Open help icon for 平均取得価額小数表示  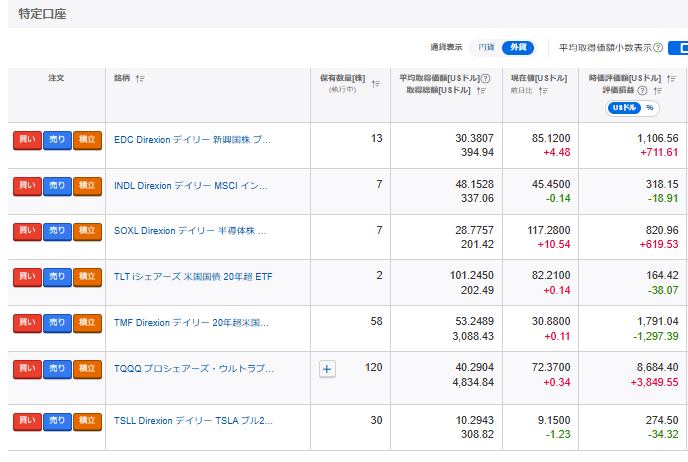(658, 47)
